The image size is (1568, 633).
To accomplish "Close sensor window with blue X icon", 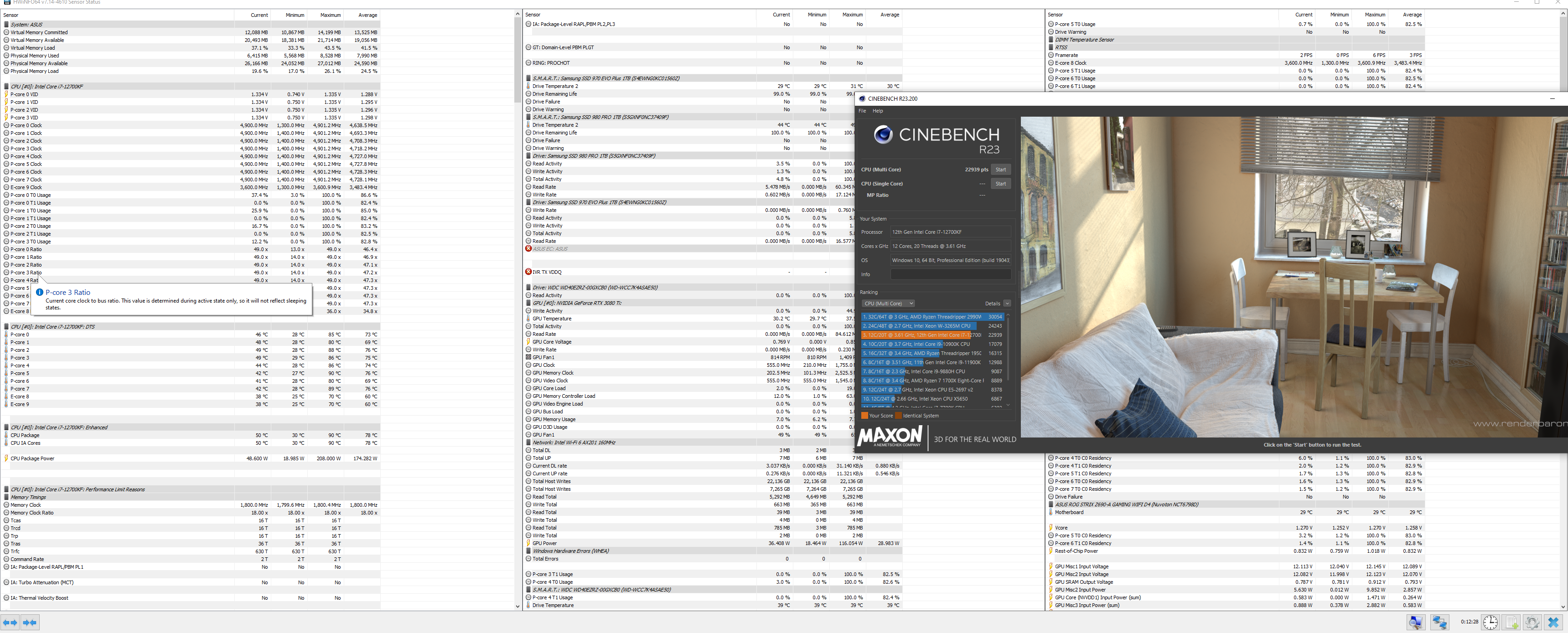I will click(x=1553, y=622).
